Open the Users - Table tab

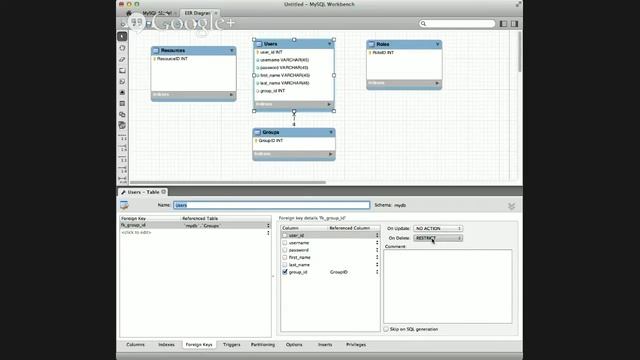pyautogui.click(x=143, y=192)
